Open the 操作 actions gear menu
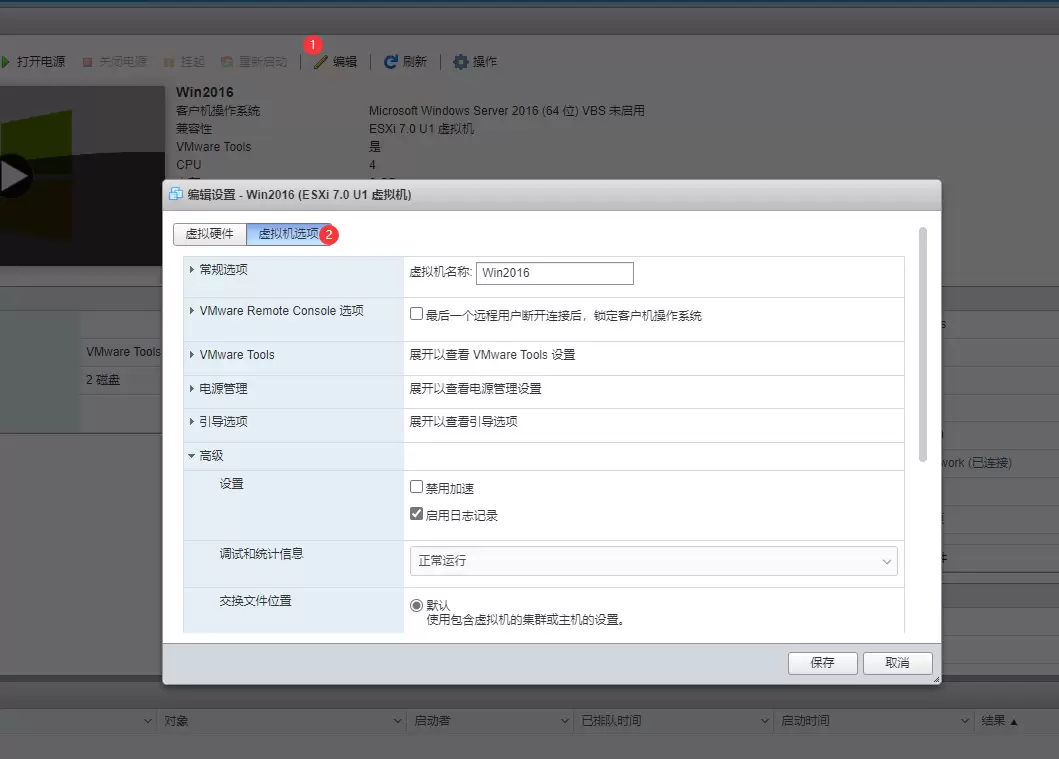Screen dimensions: 1059x759 point(475,62)
